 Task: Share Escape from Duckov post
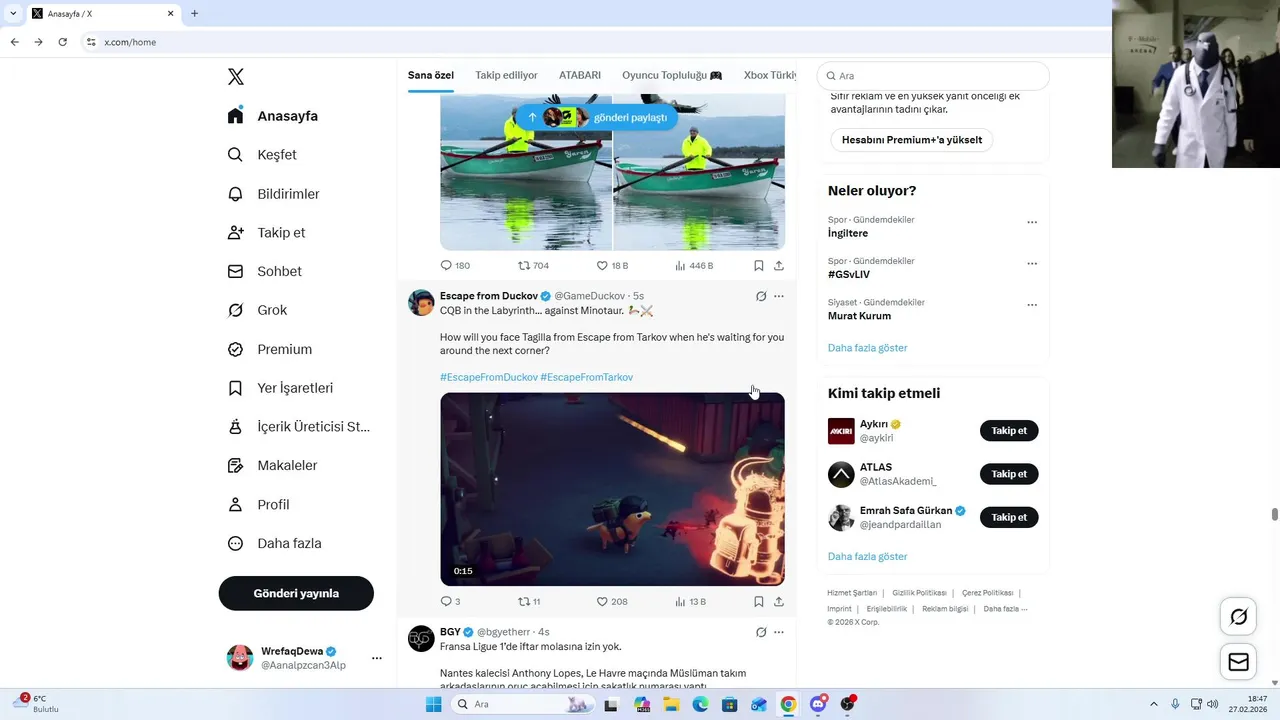coord(779,602)
